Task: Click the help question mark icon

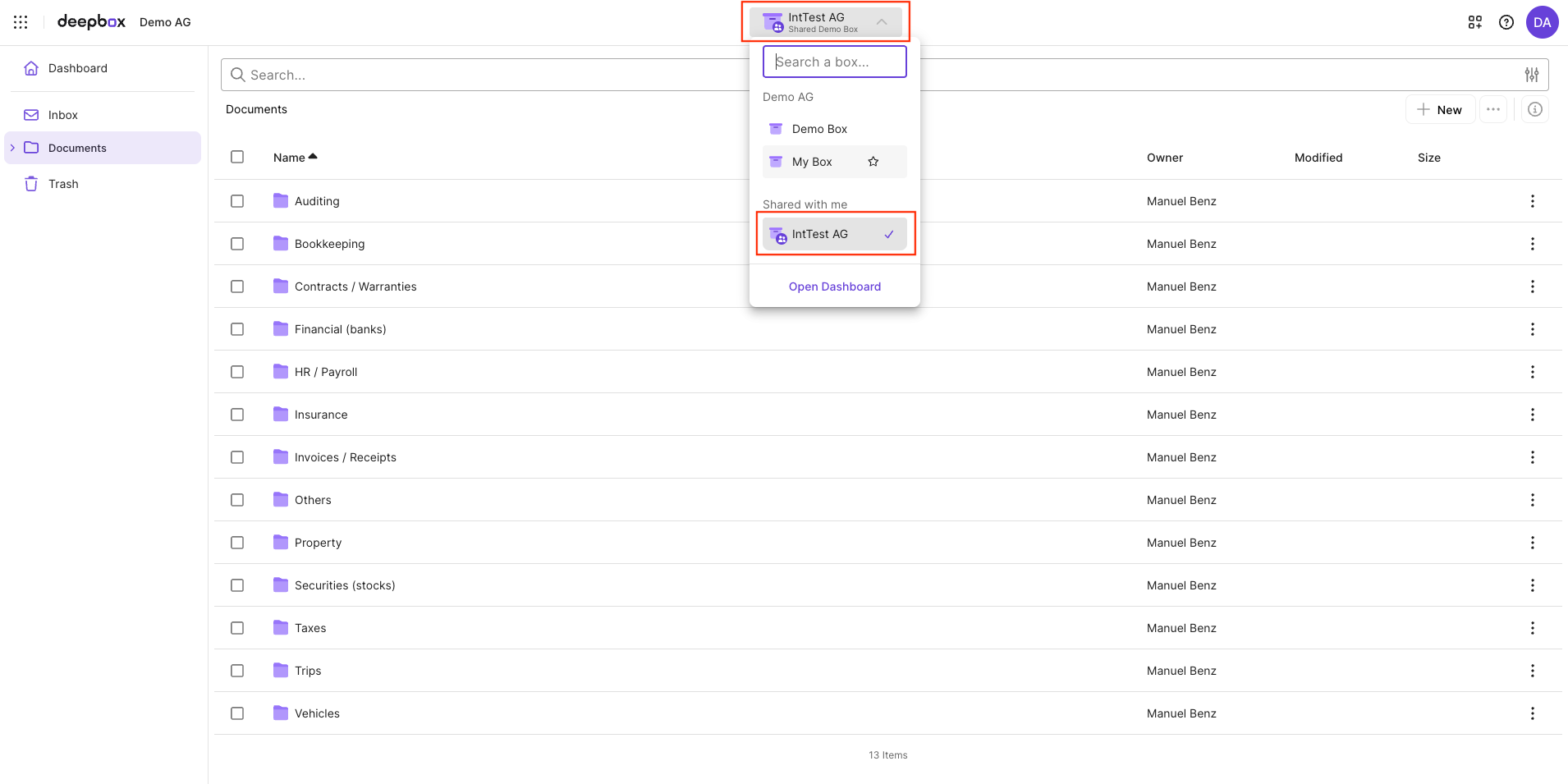Action: (x=1506, y=22)
